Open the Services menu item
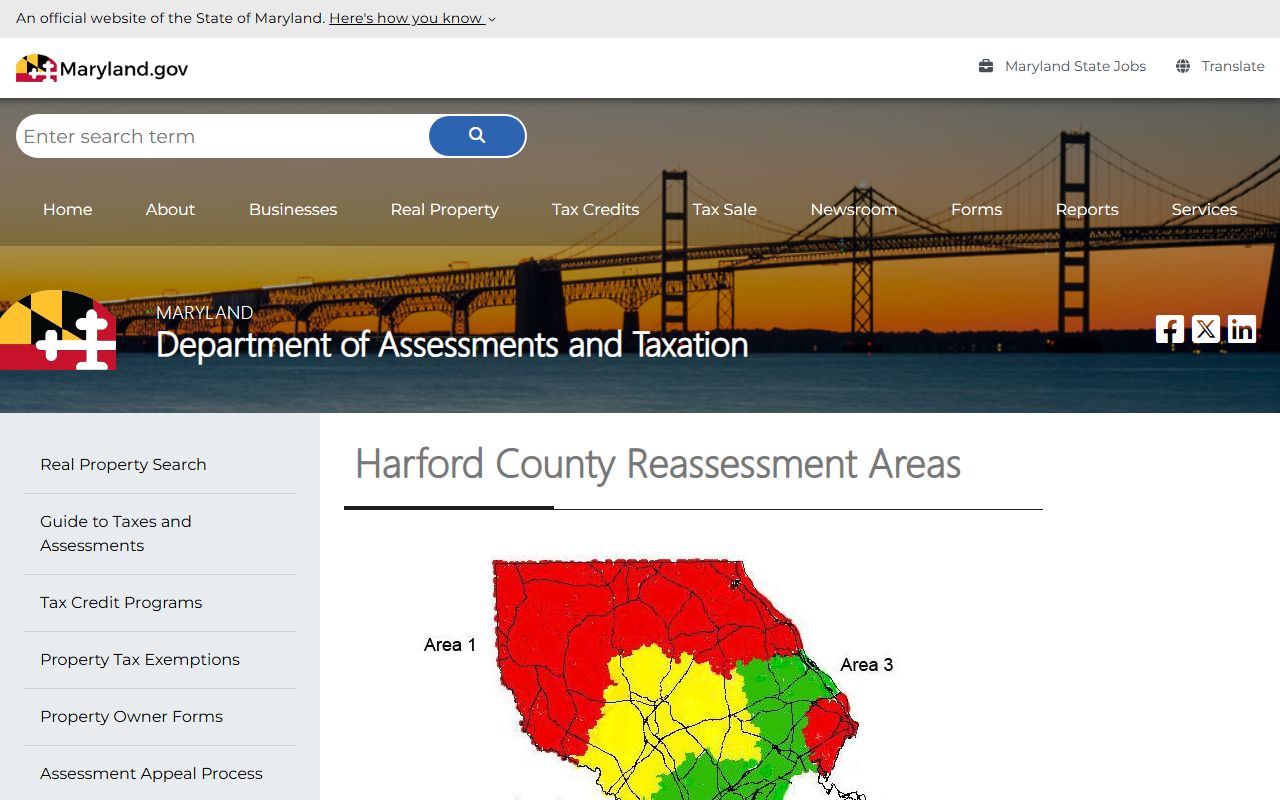1280x800 pixels. [x=1205, y=209]
